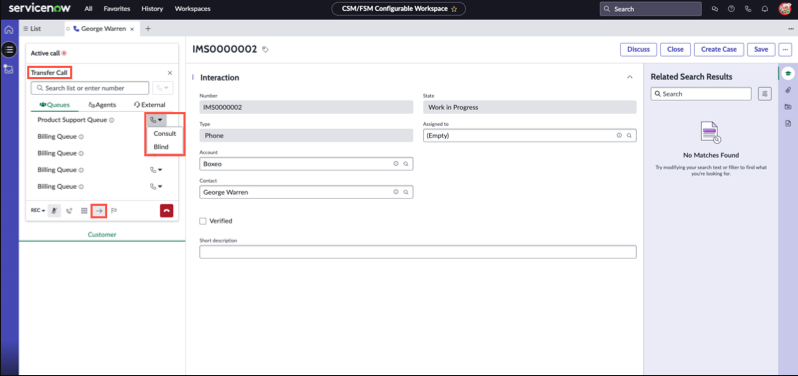
Task: Switch to the Agents tab
Action: coord(102,105)
